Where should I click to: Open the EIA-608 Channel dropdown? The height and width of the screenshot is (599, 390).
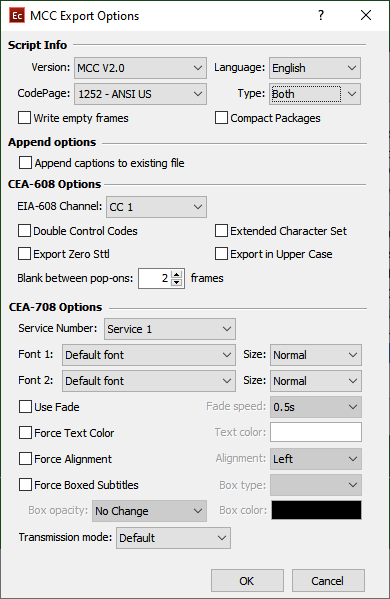[156, 207]
